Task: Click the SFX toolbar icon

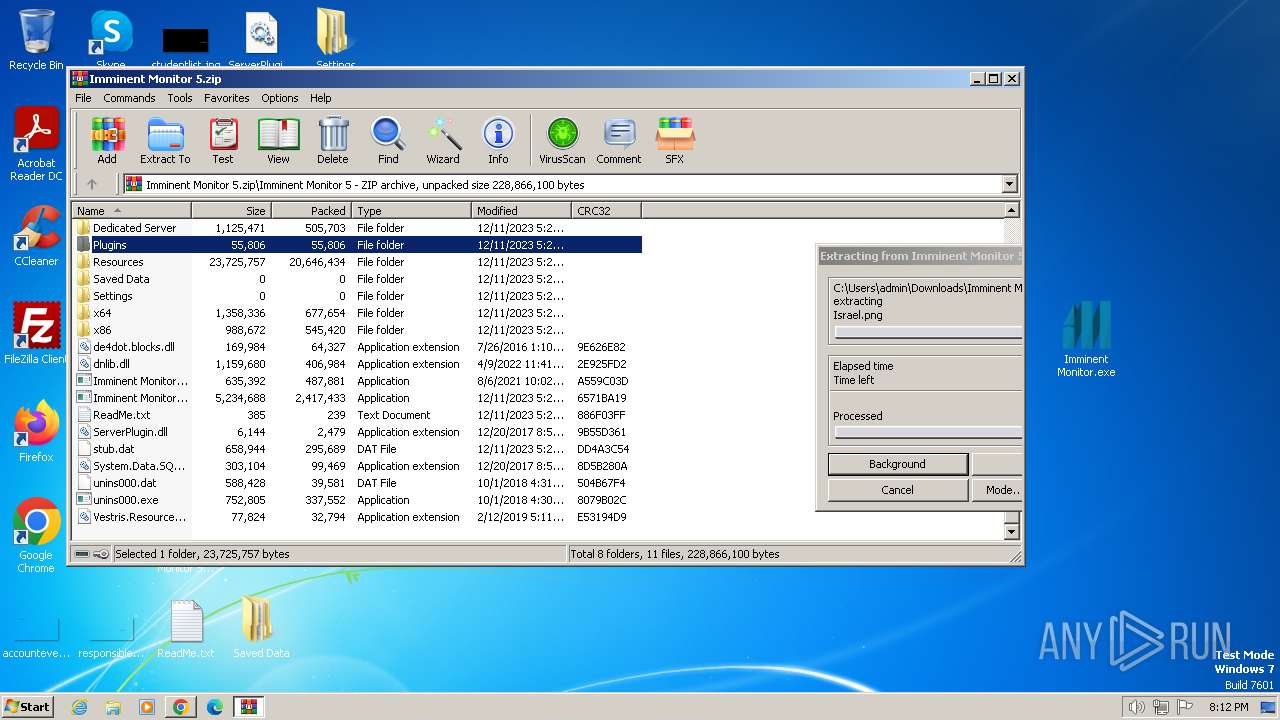Action: [675, 140]
